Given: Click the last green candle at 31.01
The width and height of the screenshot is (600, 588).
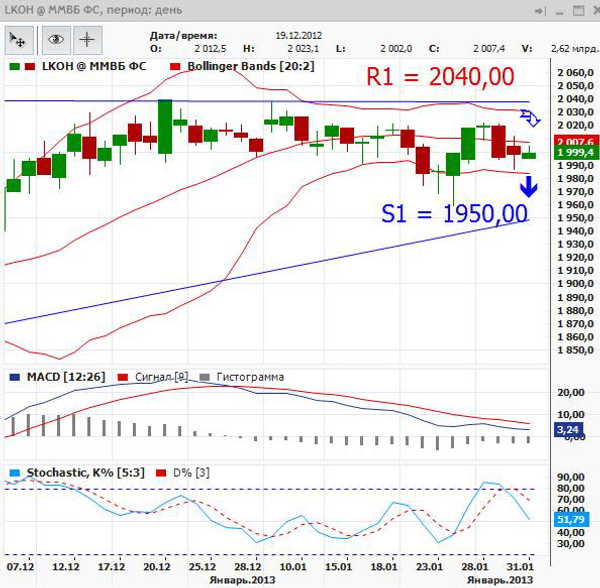Looking at the screenshot, I should point(529,155).
